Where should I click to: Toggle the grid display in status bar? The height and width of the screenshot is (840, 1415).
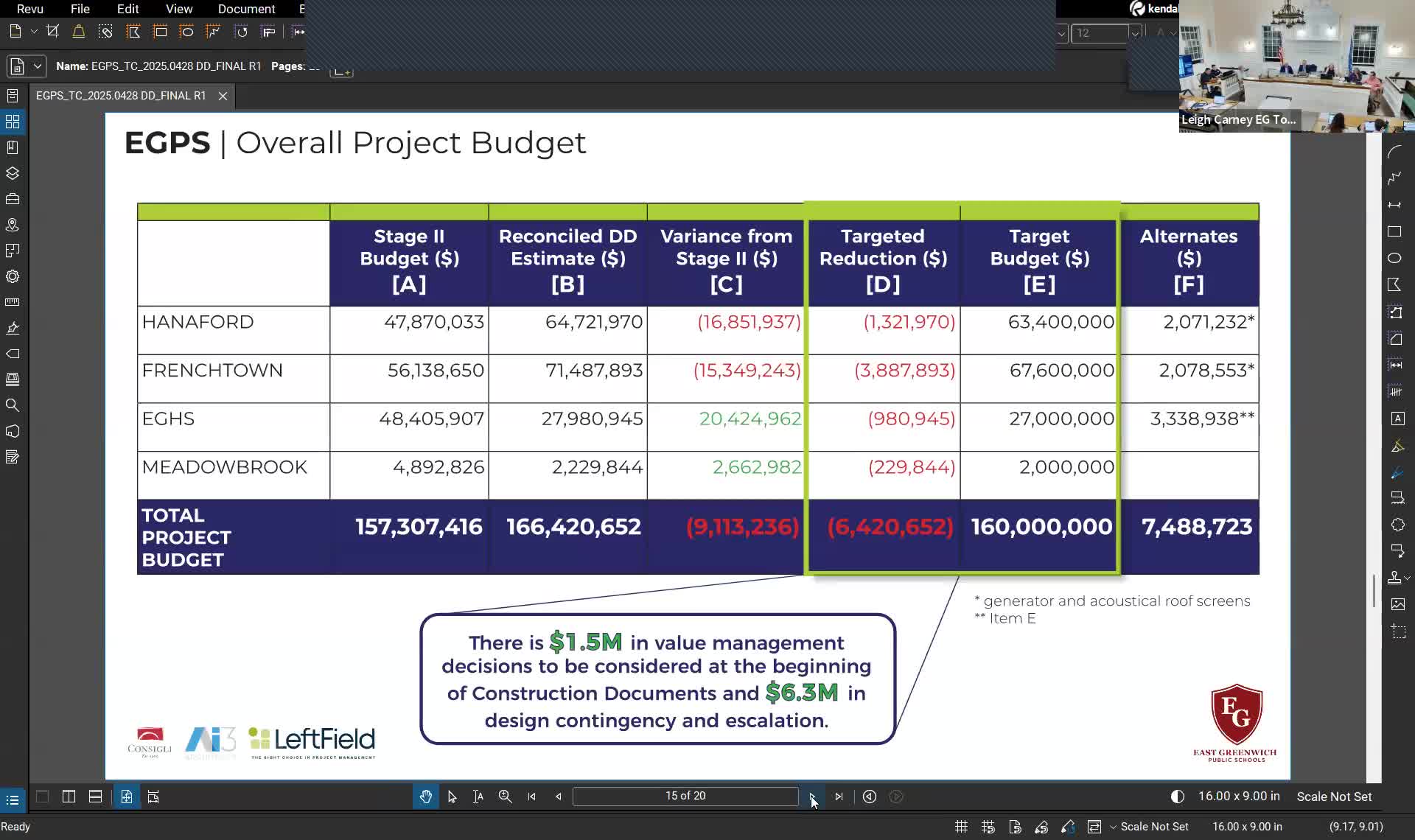tap(961, 827)
